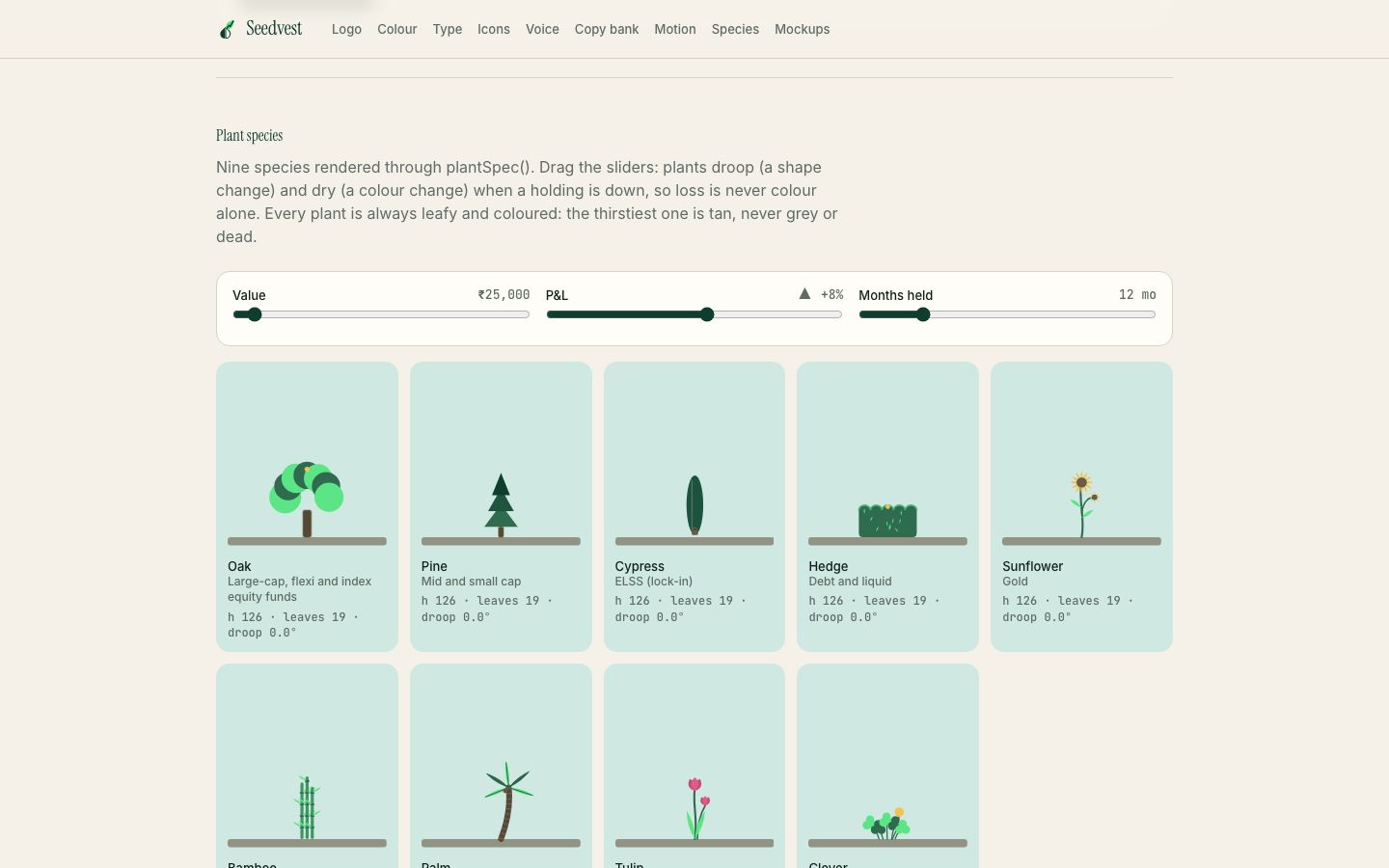
Task: Go to the Motion section
Action: [675, 29]
